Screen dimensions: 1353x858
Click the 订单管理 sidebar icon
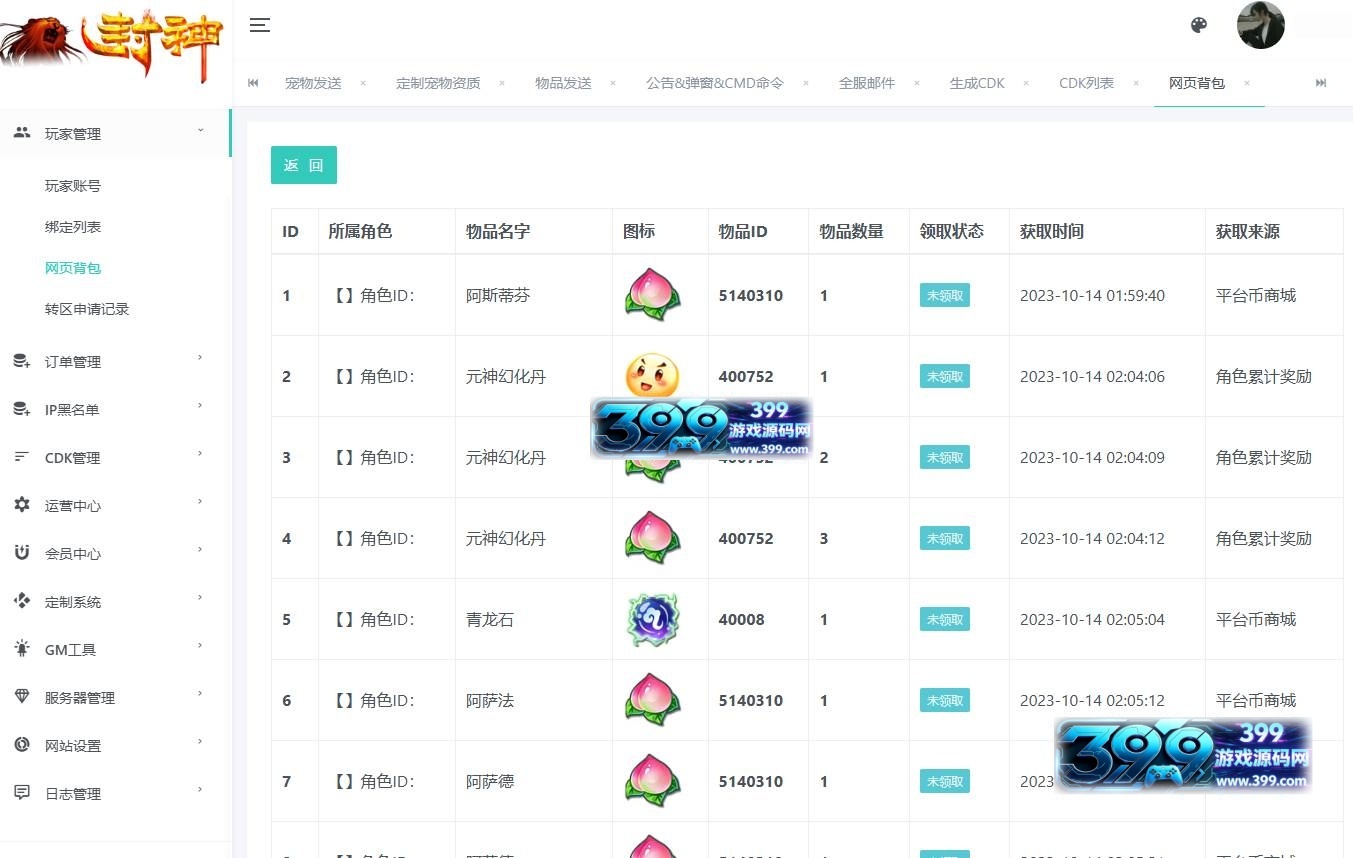coord(22,361)
